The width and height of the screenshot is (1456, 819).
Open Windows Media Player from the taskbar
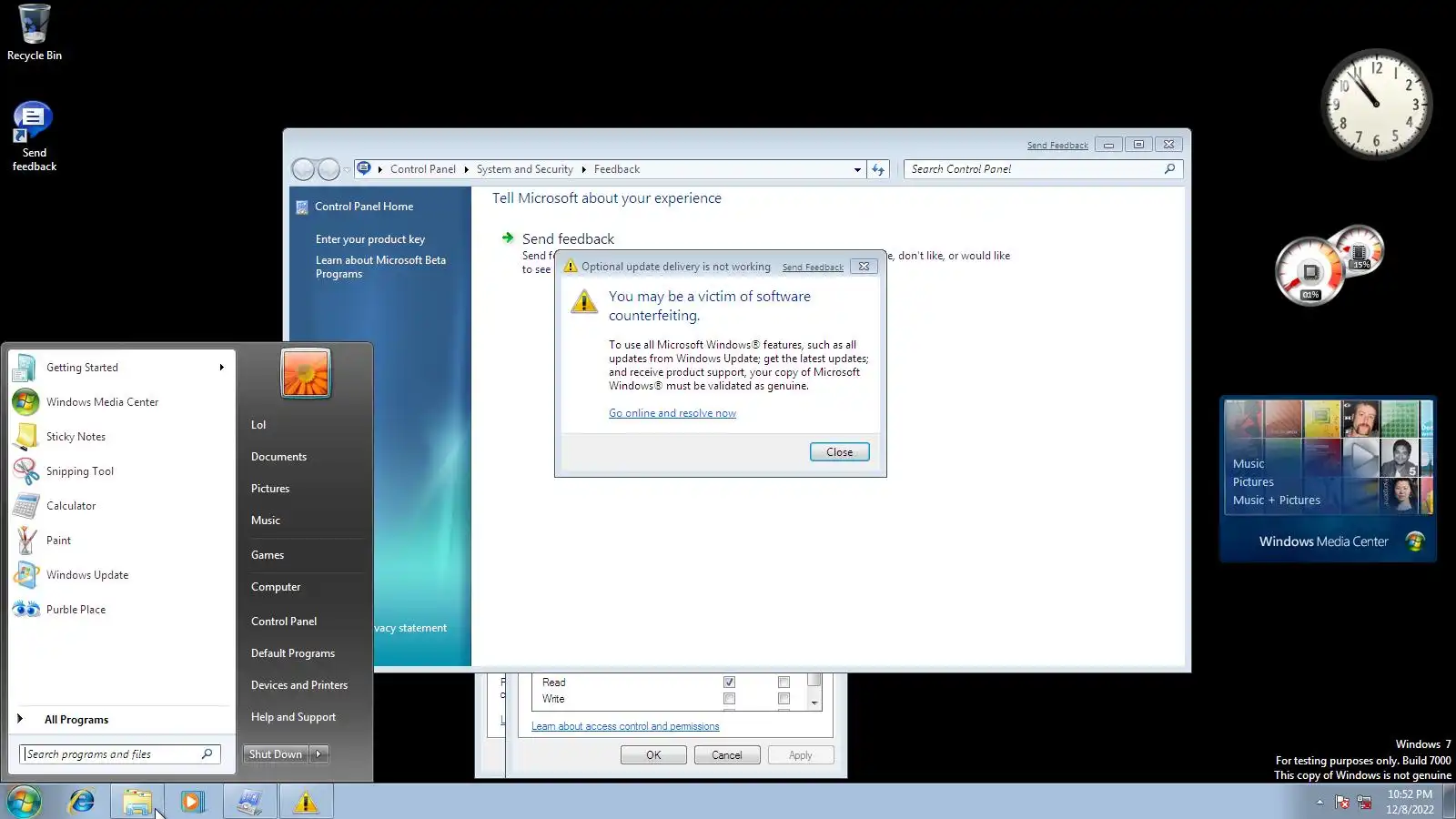click(192, 802)
